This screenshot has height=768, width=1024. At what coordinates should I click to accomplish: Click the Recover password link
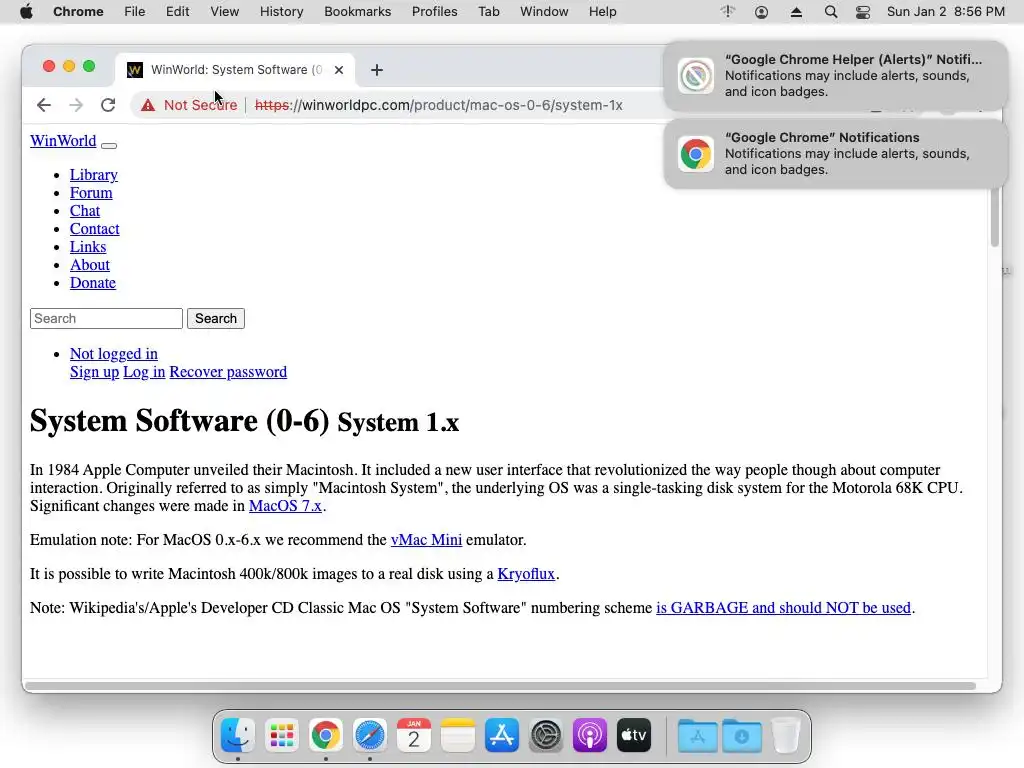pyautogui.click(x=228, y=372)
